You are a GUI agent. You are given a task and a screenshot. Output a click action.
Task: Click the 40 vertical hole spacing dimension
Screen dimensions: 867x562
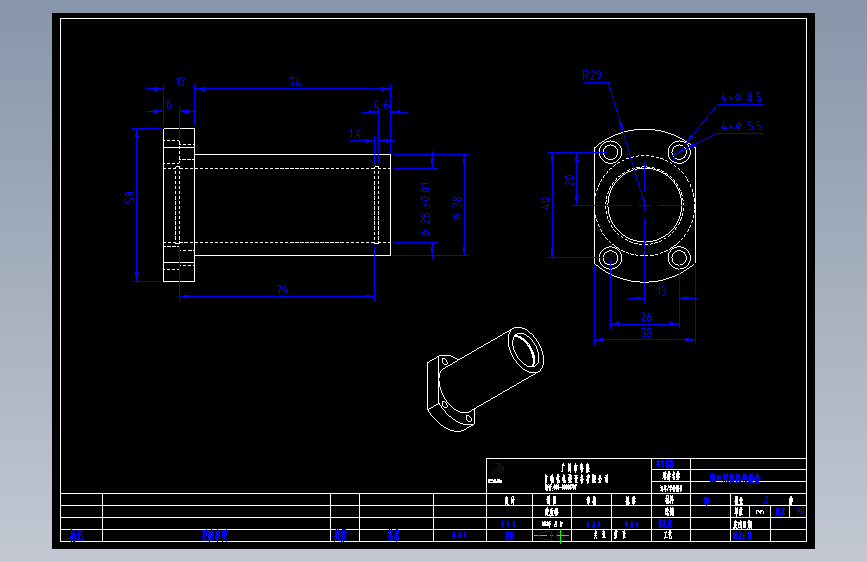545,203
